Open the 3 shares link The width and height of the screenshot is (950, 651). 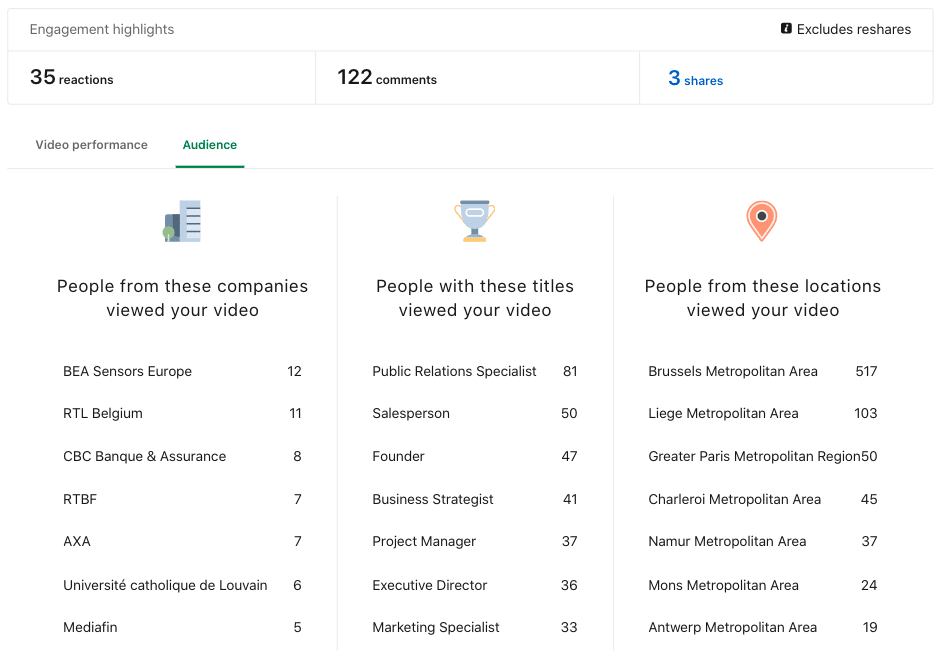[x=696, y=78]
